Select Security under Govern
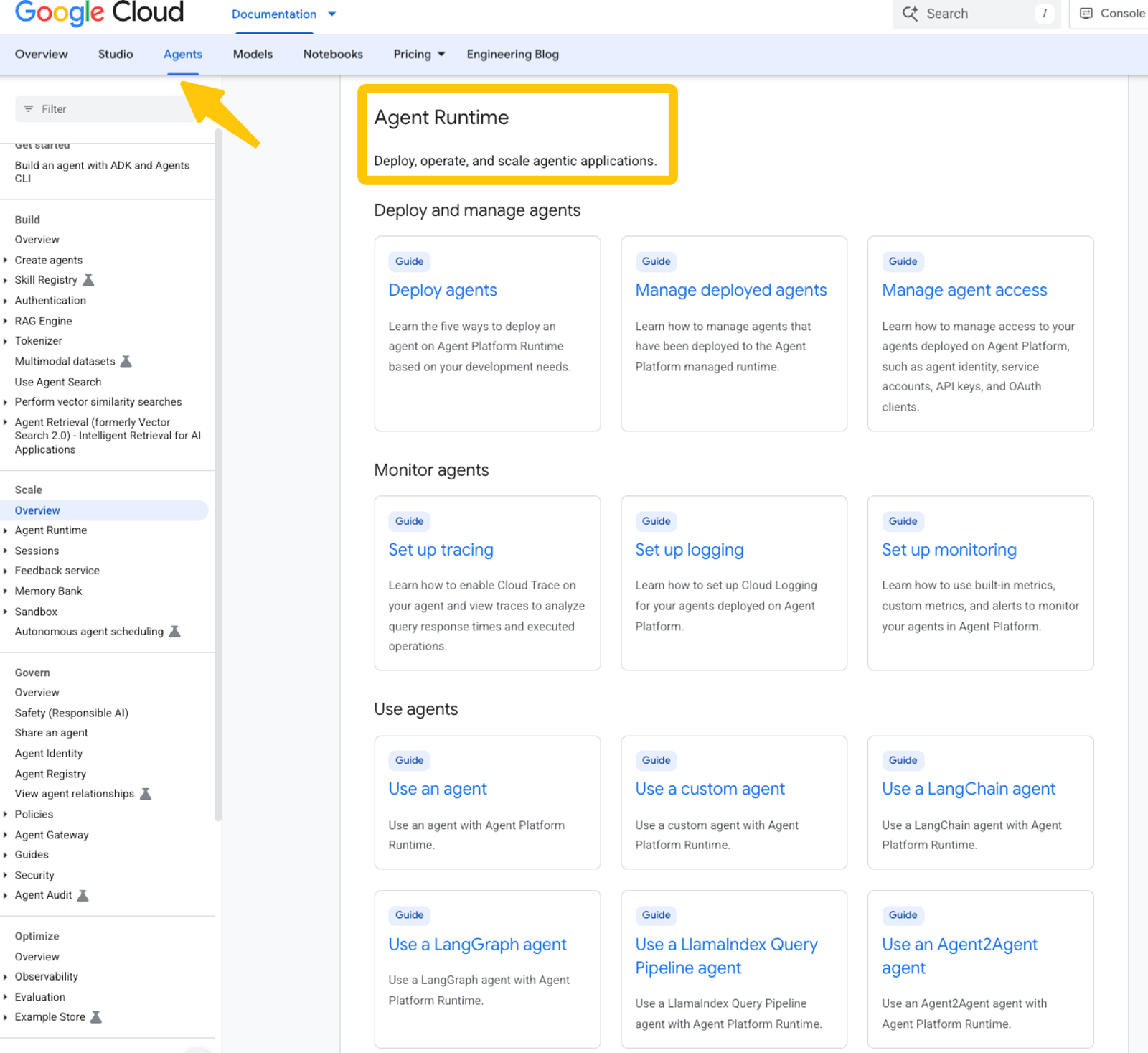The width and height of the screenshot is (1148, 1053). point(34,875)
